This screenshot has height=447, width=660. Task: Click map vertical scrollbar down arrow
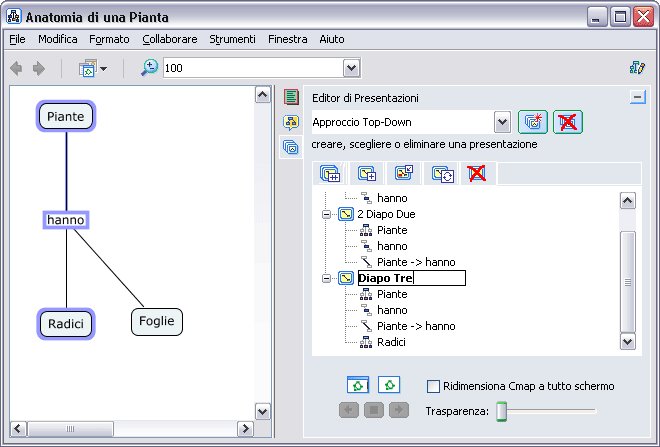click(263, 411)
